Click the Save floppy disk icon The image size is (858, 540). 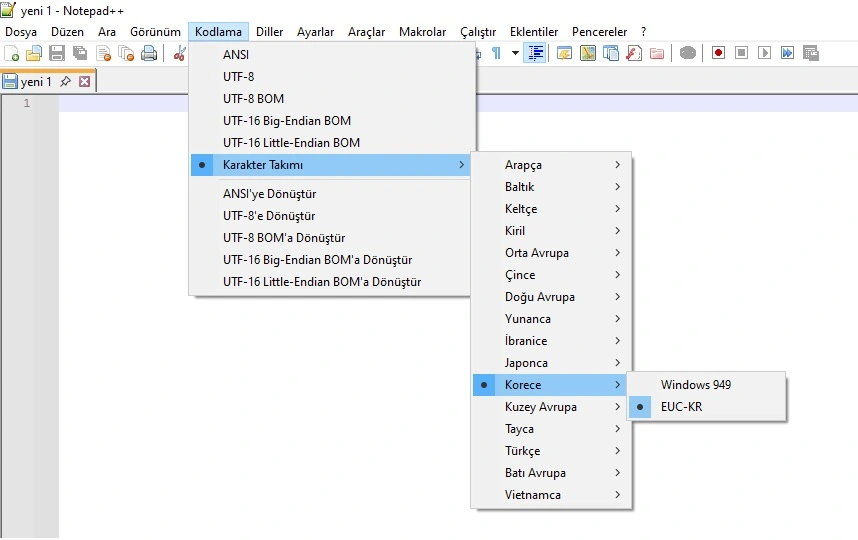[57, 53]
